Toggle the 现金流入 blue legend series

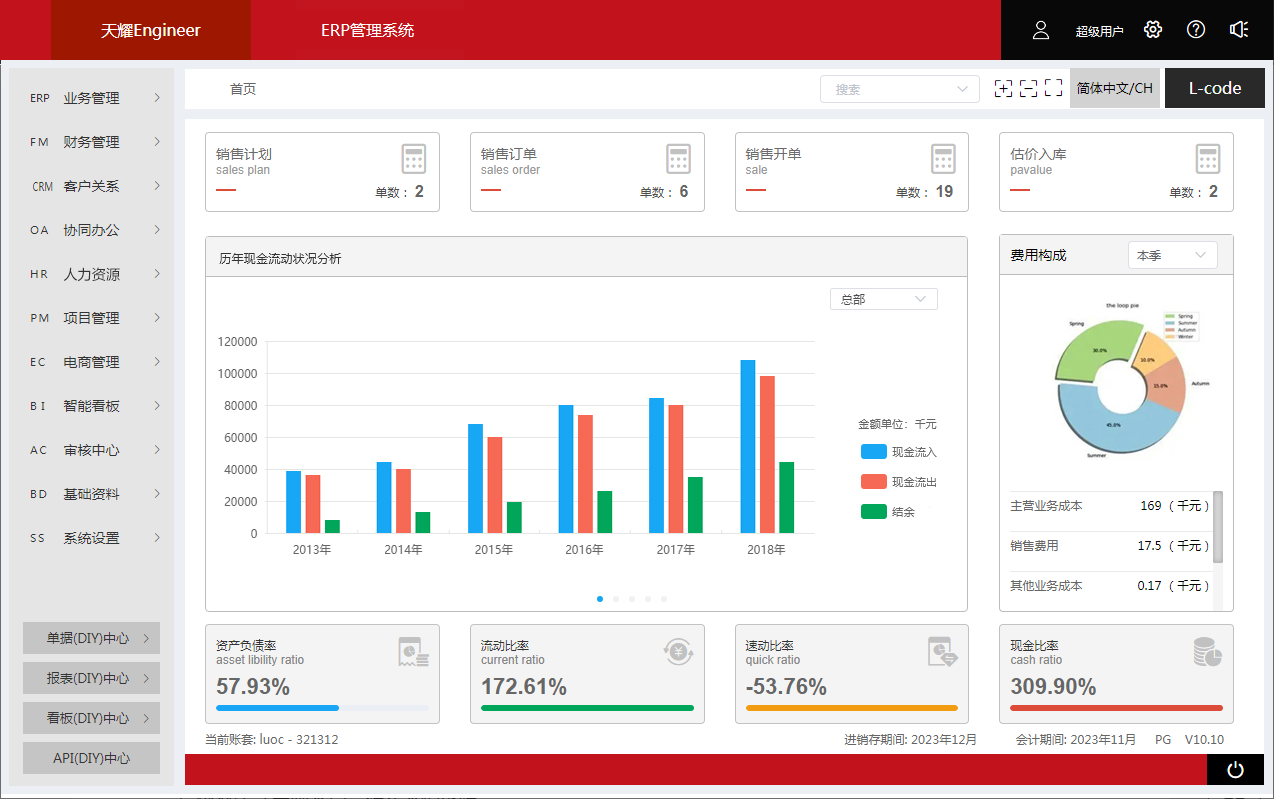pos(898,452)
